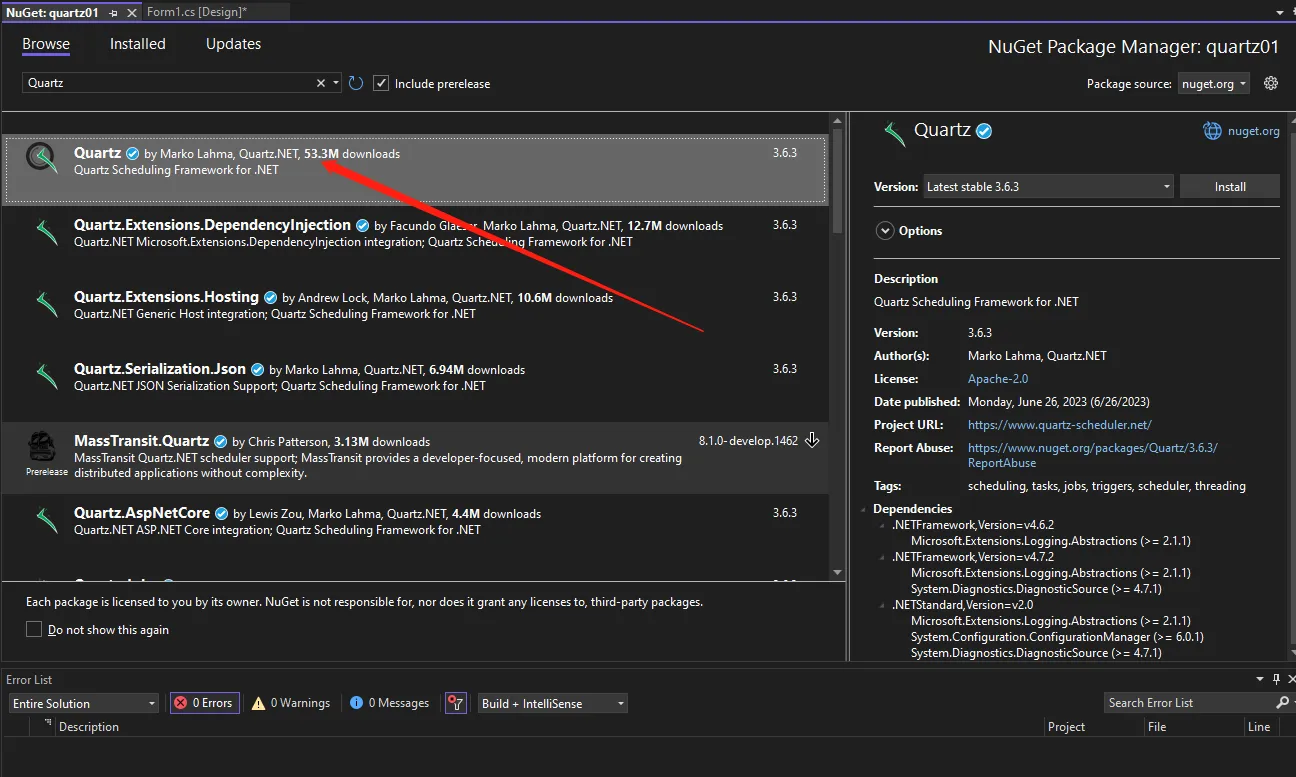Click the Quartz package icon in list

click(42, 157)
